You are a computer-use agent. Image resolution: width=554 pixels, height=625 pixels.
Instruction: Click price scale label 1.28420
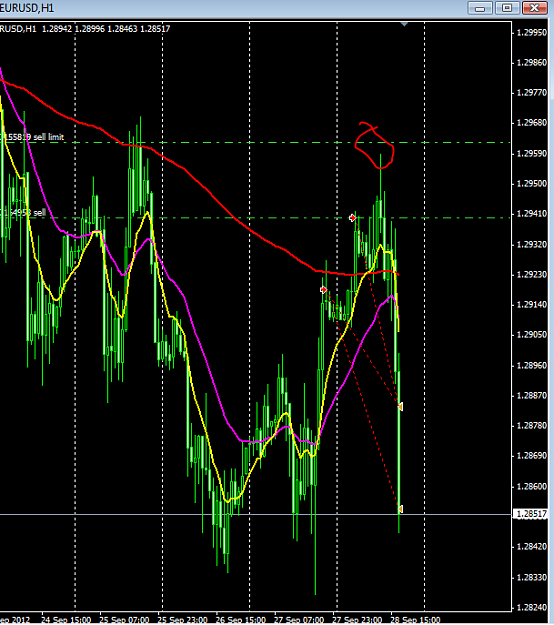click(532, 546)
